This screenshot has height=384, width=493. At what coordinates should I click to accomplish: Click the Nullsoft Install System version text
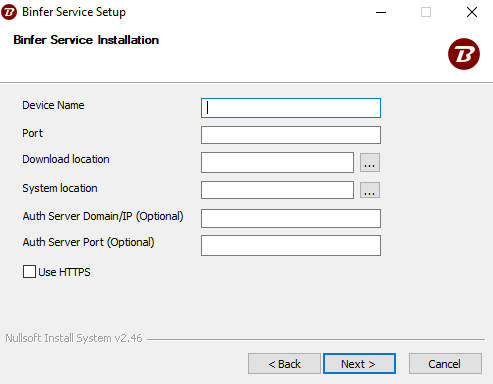(74, 338)
